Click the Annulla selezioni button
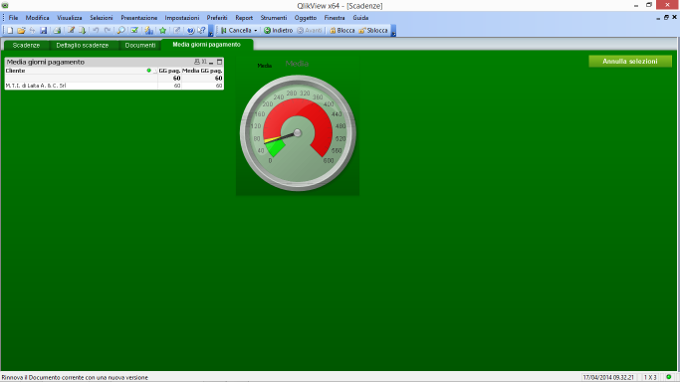The height and width of the screenshot is (382, 680). 630,61
